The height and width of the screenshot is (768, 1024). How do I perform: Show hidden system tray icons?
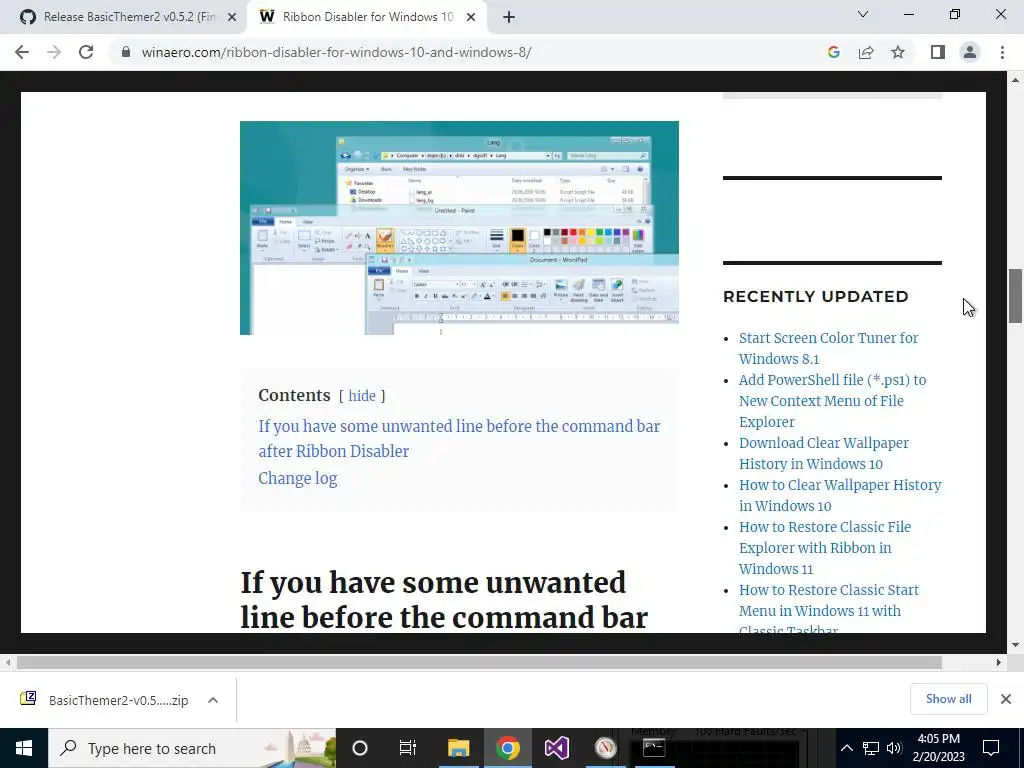pyautogui.click(x=846, y=748)
